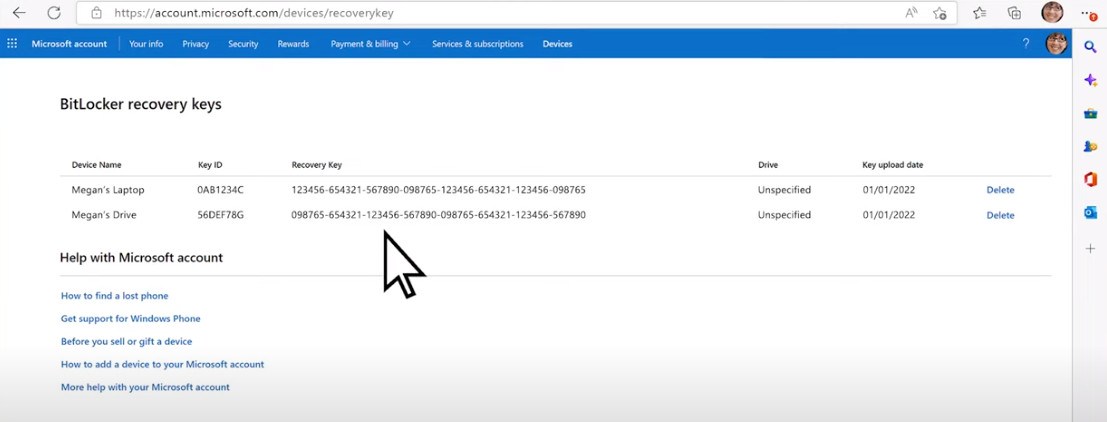Select Key ID 0AB1234C
The image size is (1107, 422).
221,190
